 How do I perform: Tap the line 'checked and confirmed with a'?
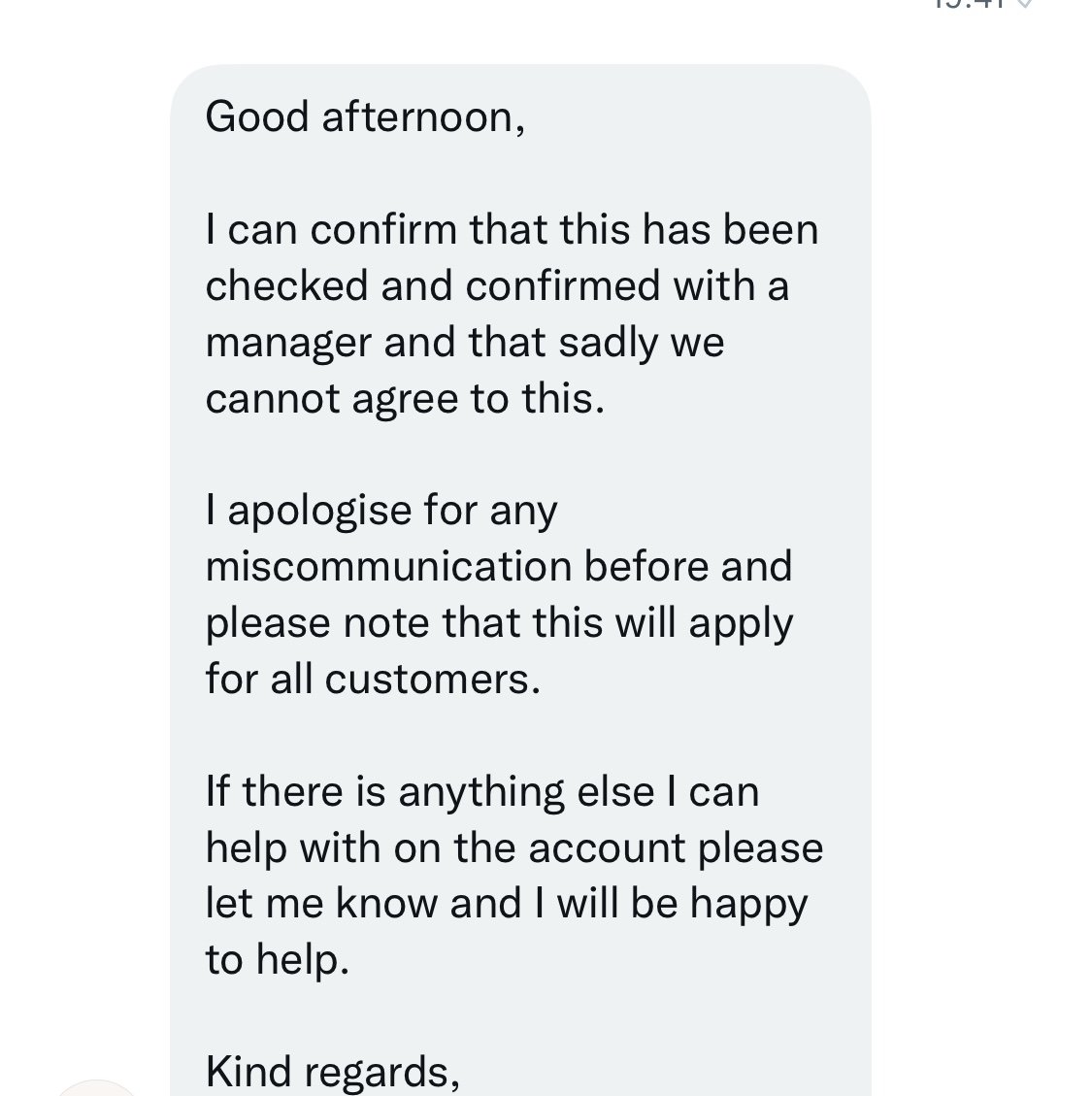click(x=496, y=286)
